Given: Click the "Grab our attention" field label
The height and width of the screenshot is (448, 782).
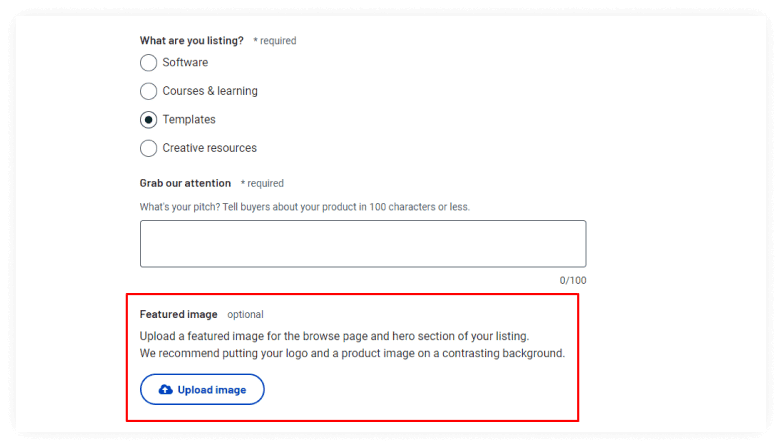Looking at the screenshot, I should [x=185, y=183].
